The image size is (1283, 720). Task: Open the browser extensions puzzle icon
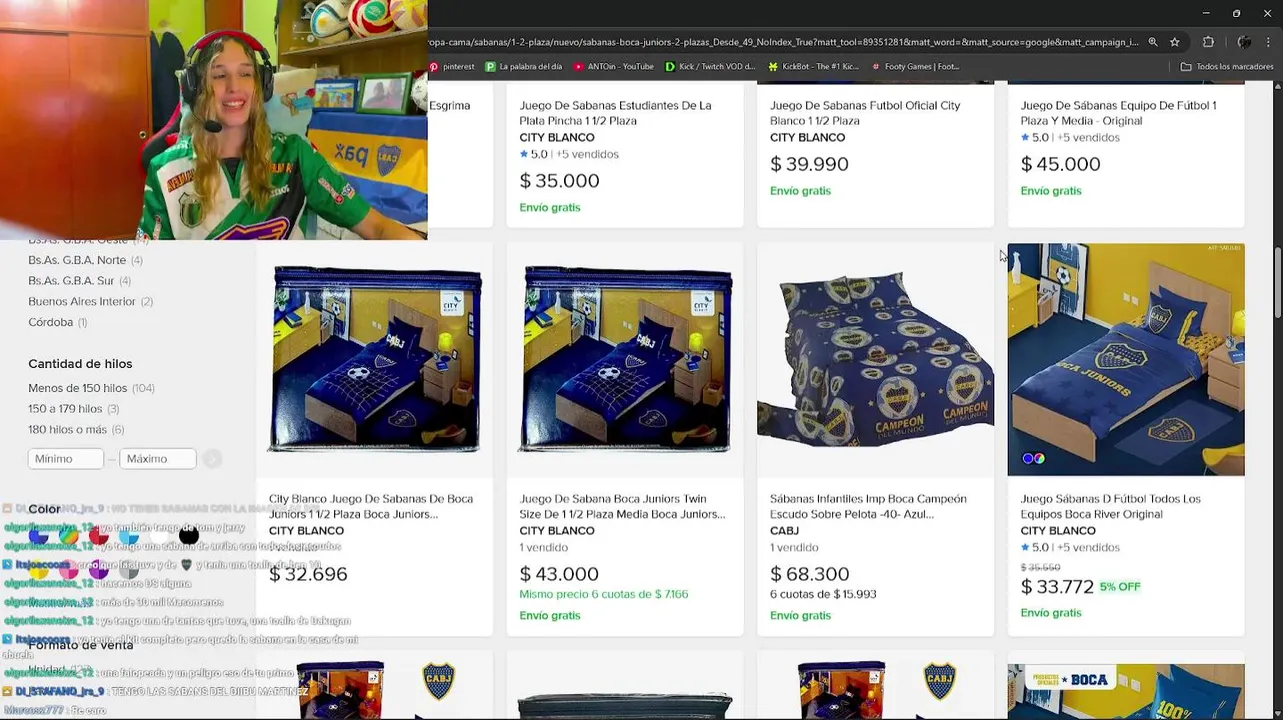click(1208, 42)
